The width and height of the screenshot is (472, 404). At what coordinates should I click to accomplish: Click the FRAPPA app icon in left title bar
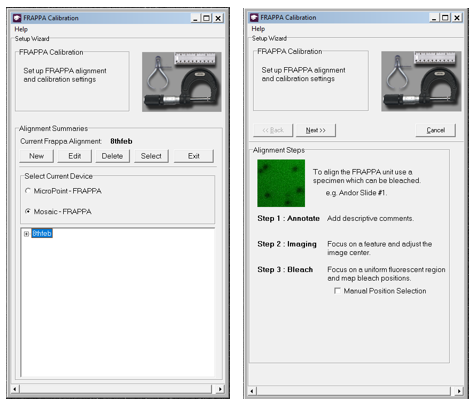click(x=17, y=18)
